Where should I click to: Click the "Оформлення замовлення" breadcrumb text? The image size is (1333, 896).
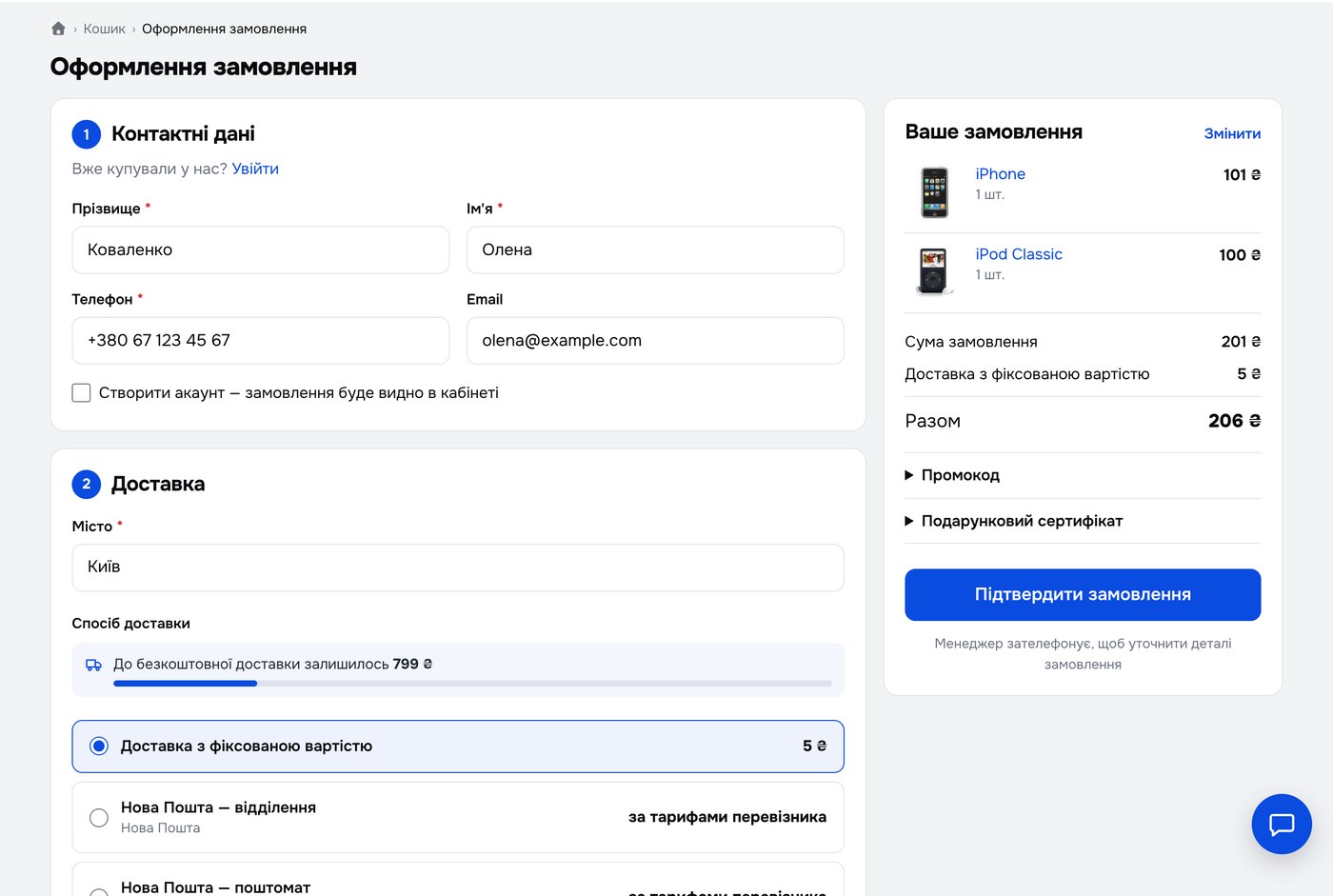coord(224,29)
